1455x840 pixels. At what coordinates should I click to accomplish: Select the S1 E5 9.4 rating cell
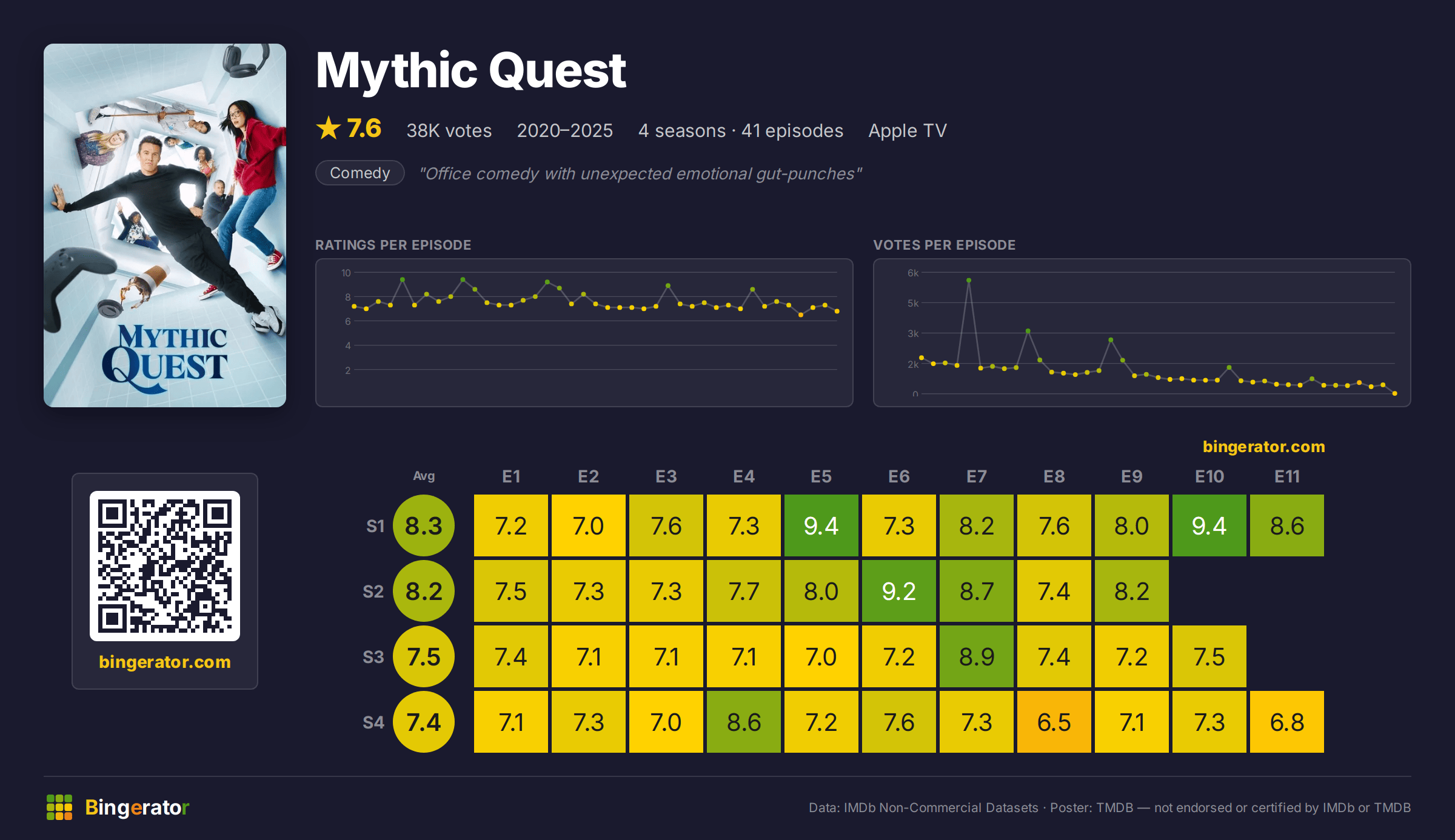821,525
